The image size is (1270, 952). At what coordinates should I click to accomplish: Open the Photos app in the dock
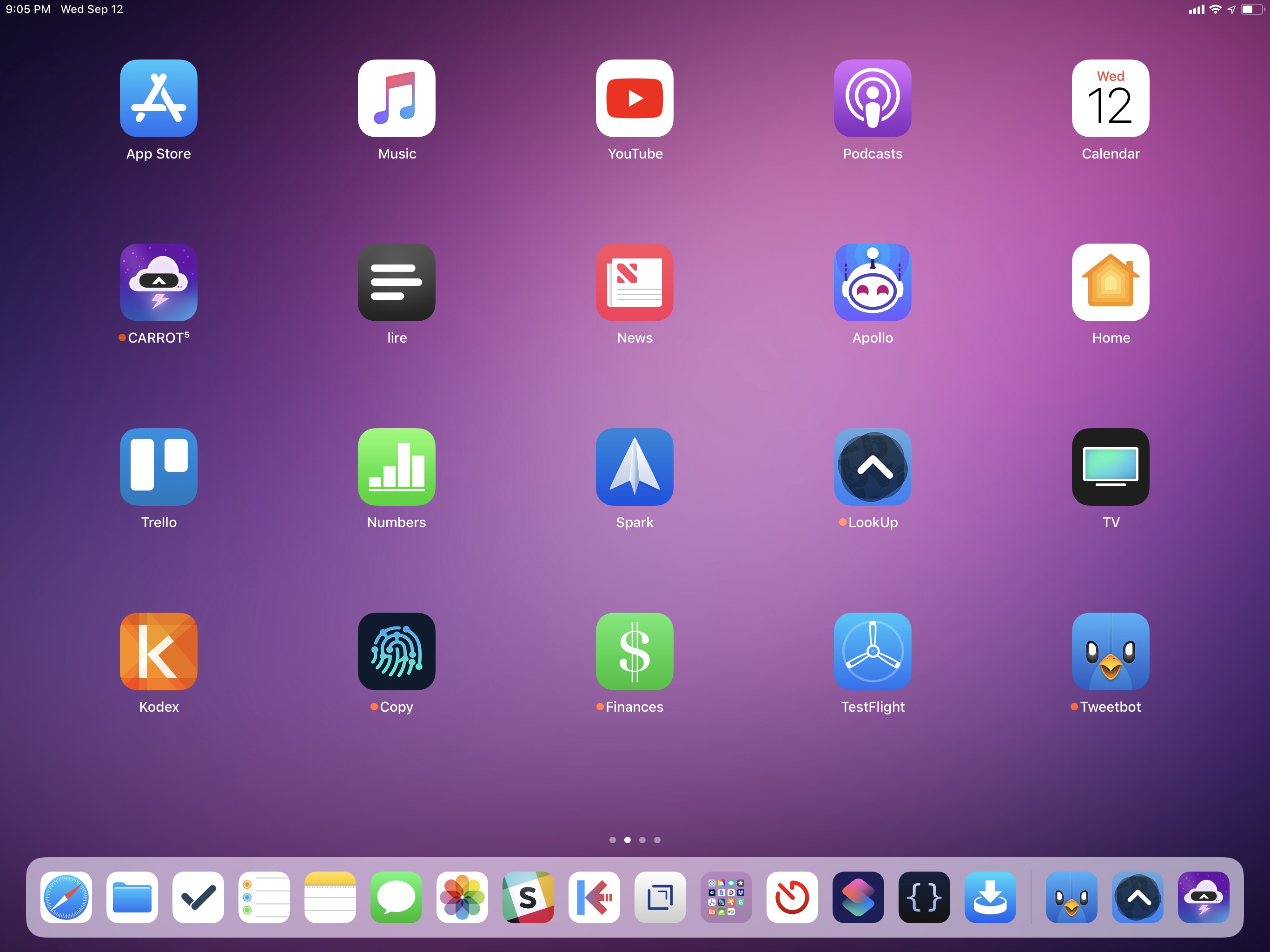[462, 898]
